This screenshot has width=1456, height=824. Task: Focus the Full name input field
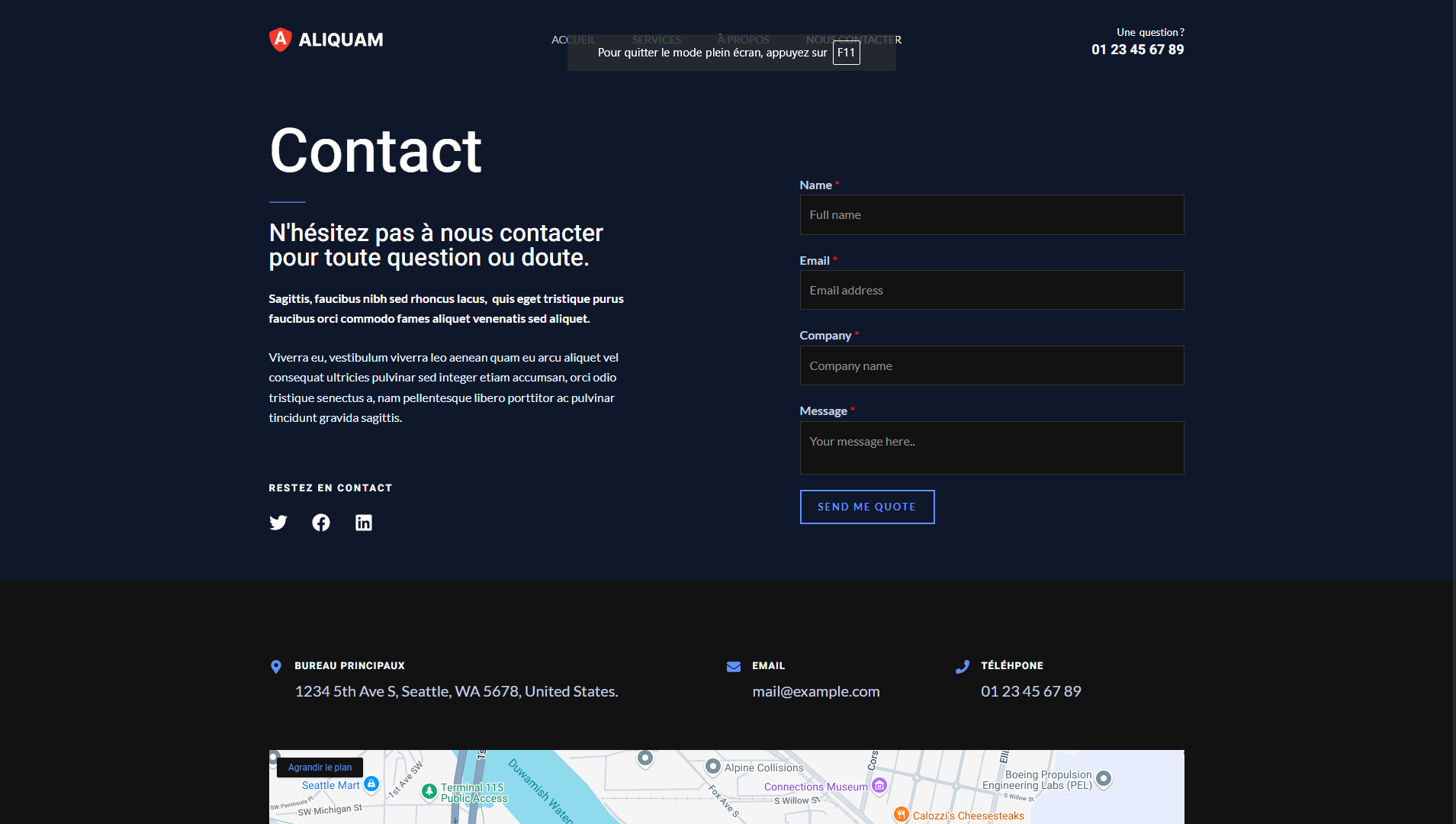click(991, 215)
